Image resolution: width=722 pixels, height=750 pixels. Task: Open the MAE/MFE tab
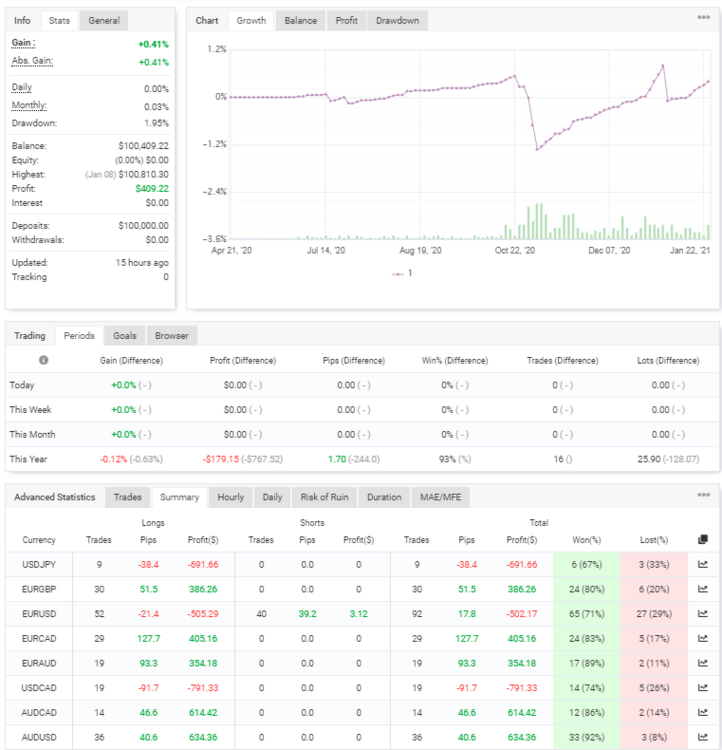(x=441, y=497)
